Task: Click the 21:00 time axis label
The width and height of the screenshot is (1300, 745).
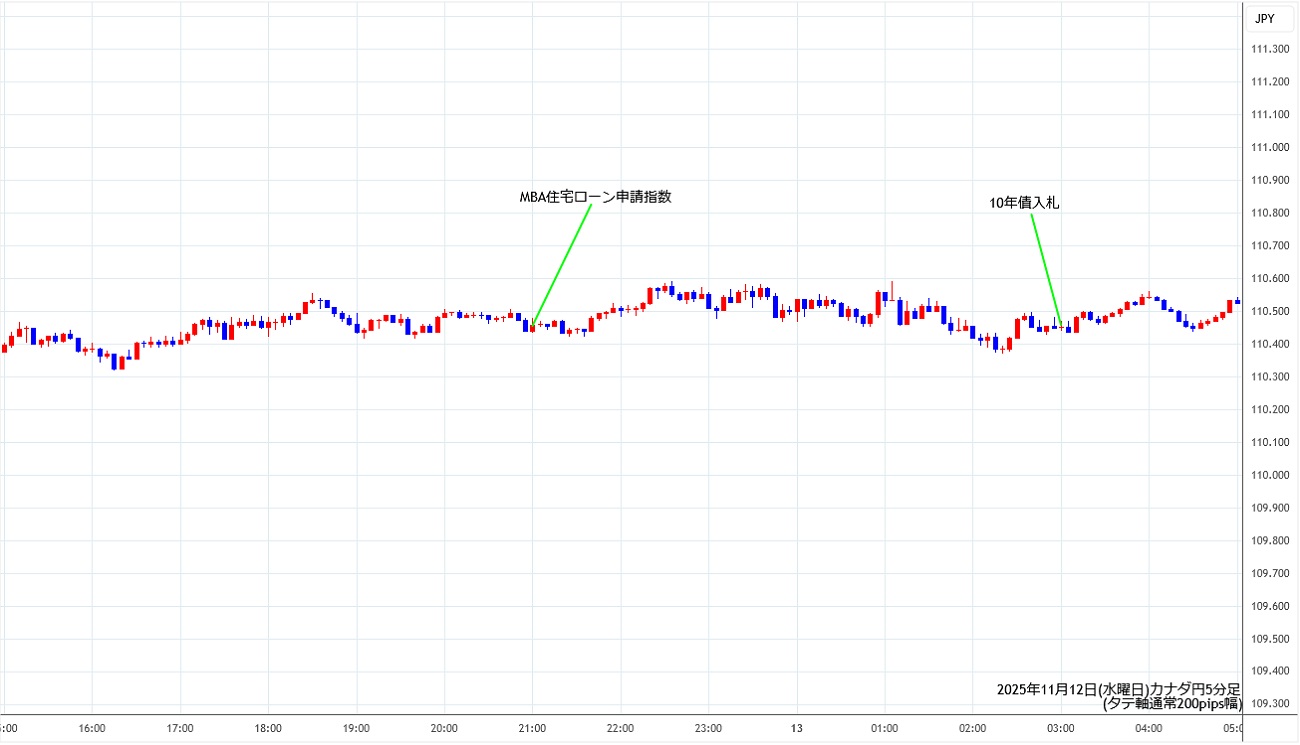Action: [532, 728]
